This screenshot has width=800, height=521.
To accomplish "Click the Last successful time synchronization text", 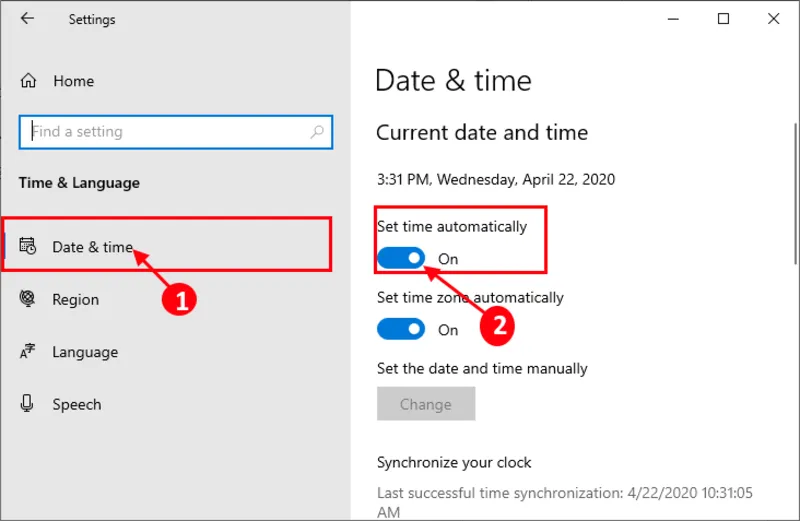I will pyautogui.click(x=564, y=502).
